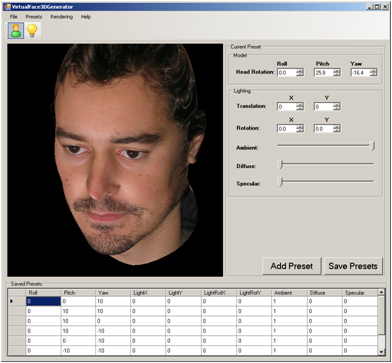Minimize the VirtualFace3DGenerator window

369,7
